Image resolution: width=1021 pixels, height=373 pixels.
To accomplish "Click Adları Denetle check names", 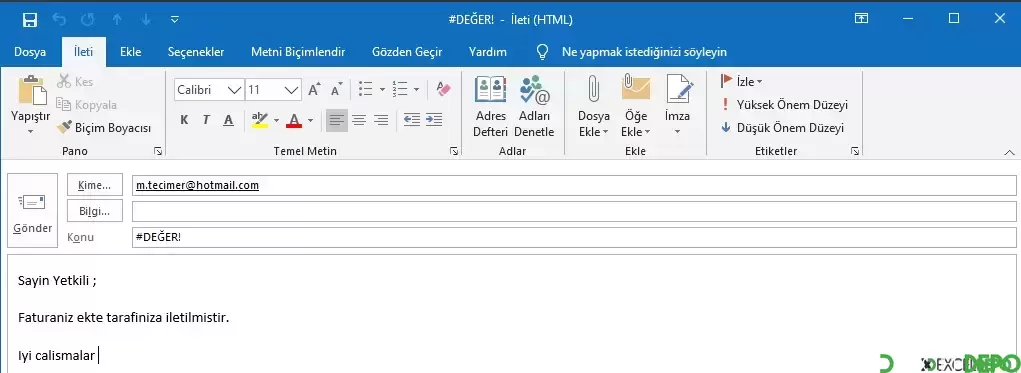I will (x=534, y=107).
